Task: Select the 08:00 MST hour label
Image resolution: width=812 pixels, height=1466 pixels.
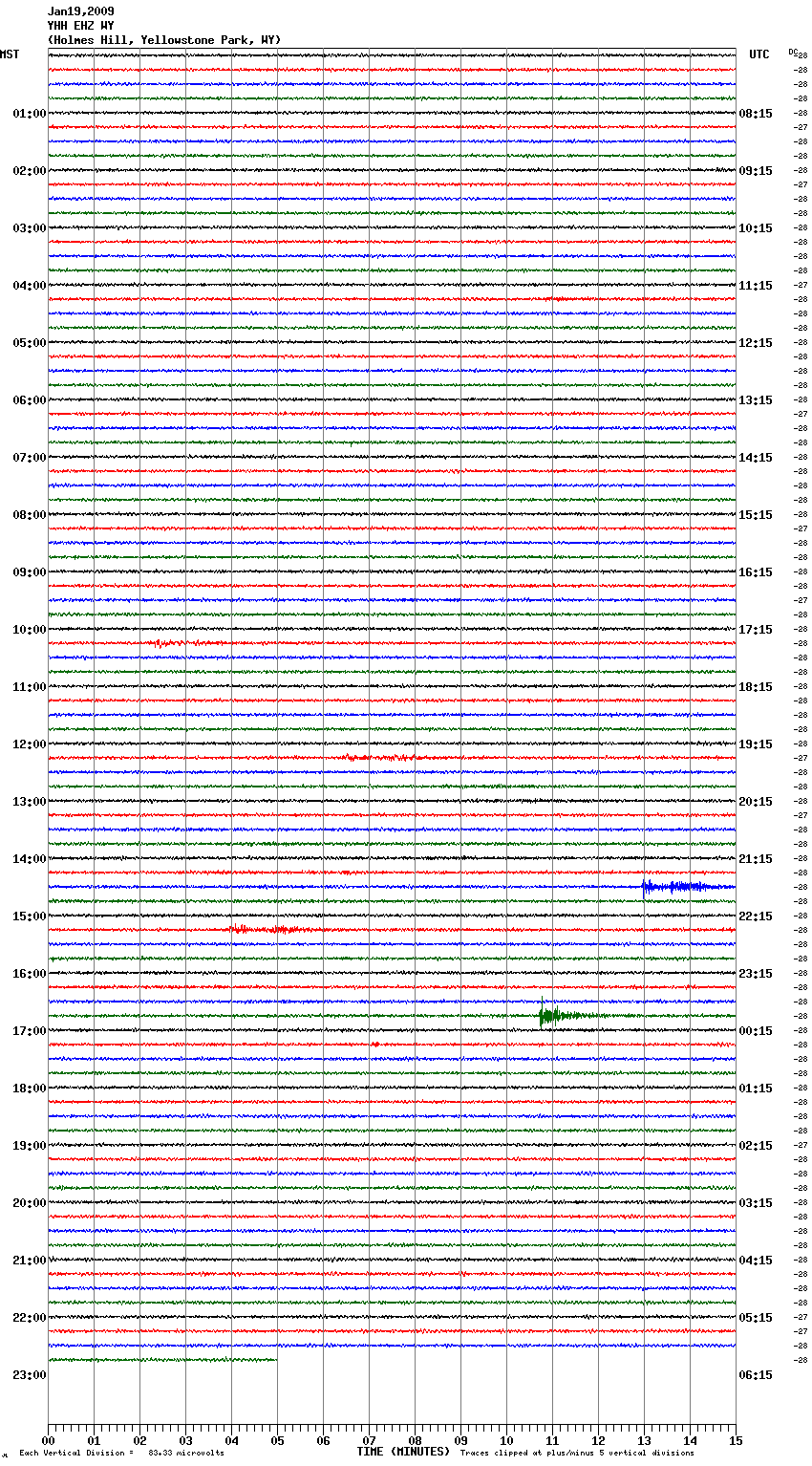Action: [x=30, y=515]
